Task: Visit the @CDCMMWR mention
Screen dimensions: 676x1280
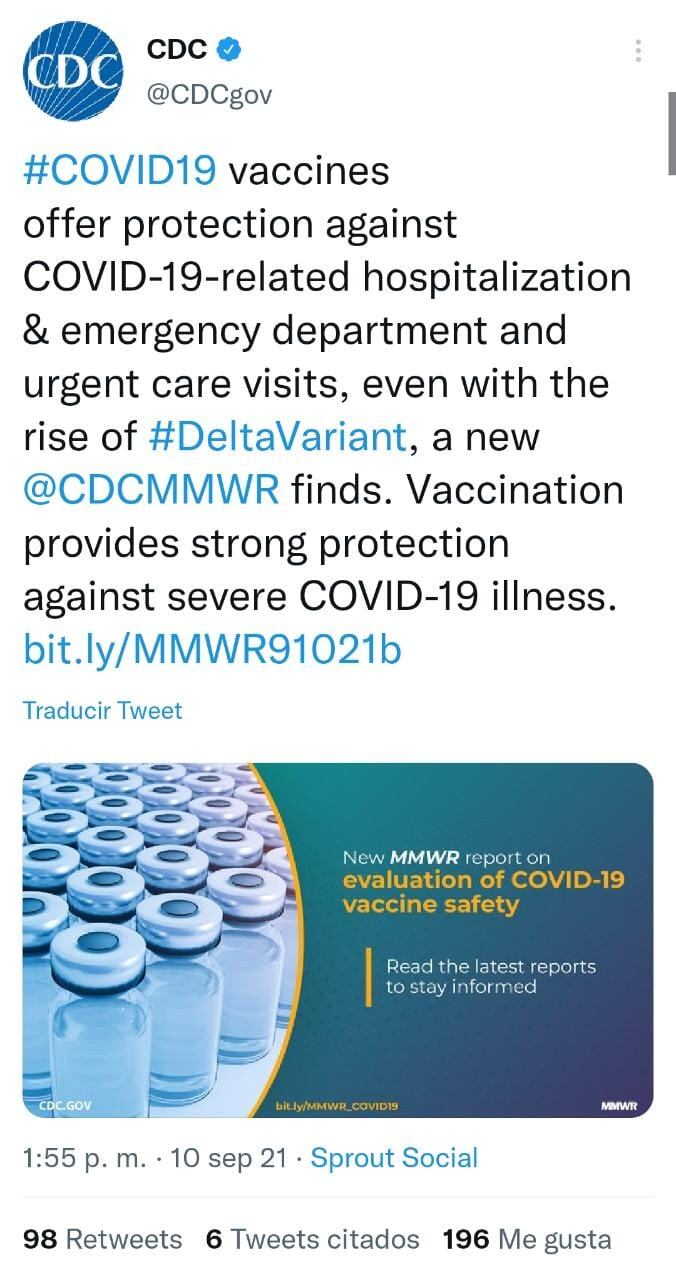Action: click(x=151, y=490)
